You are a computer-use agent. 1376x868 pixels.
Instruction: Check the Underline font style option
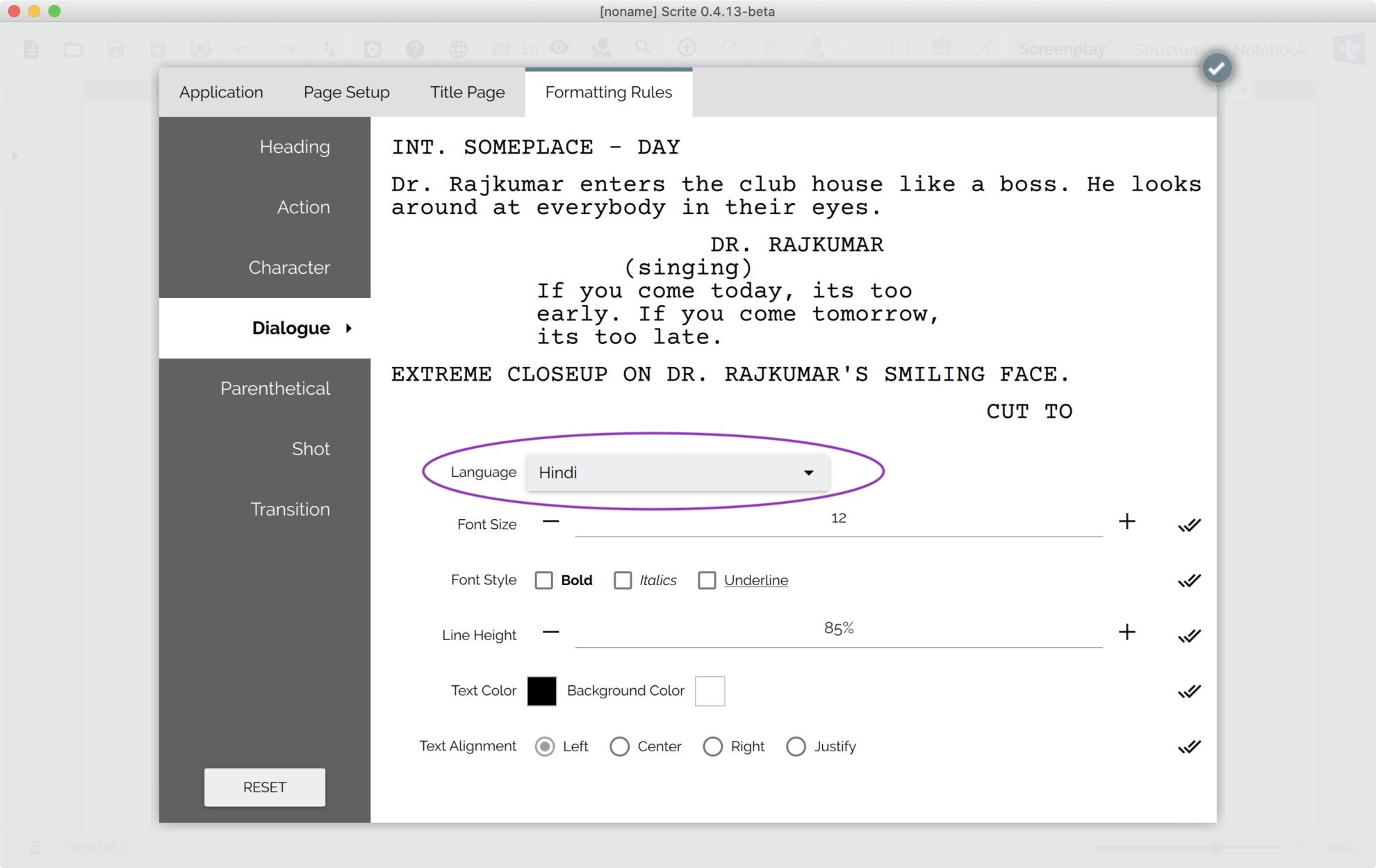(x=707, y=580)
